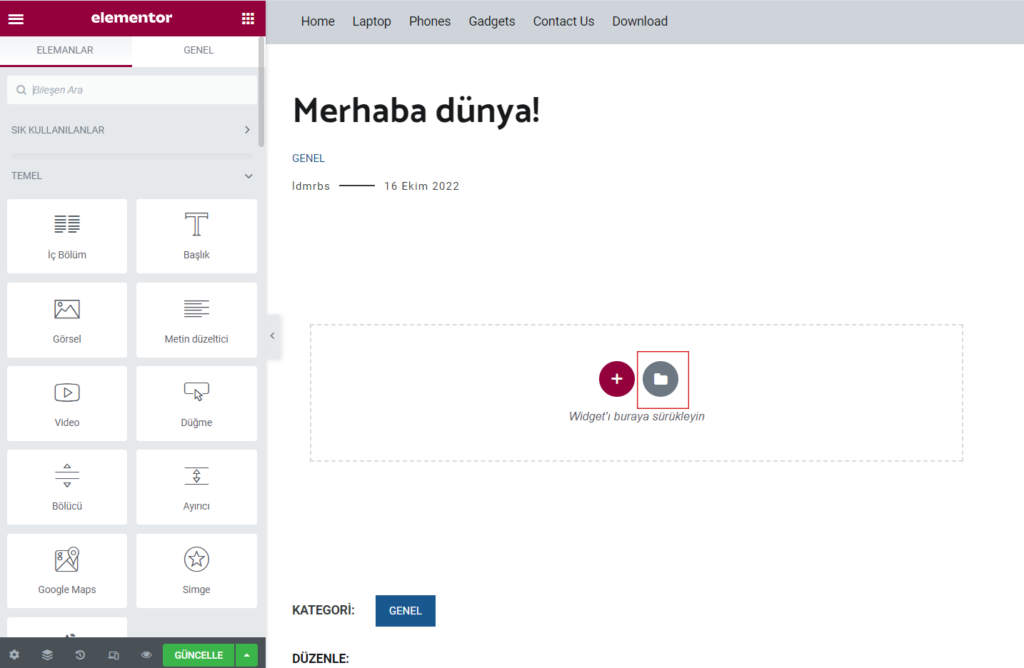Open save options arrow beside Güncelle

(247, 655)
